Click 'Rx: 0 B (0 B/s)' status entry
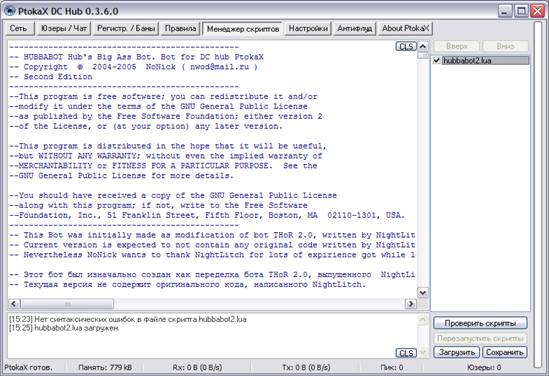Screen dimensions: 549x376 pos(197,368)
